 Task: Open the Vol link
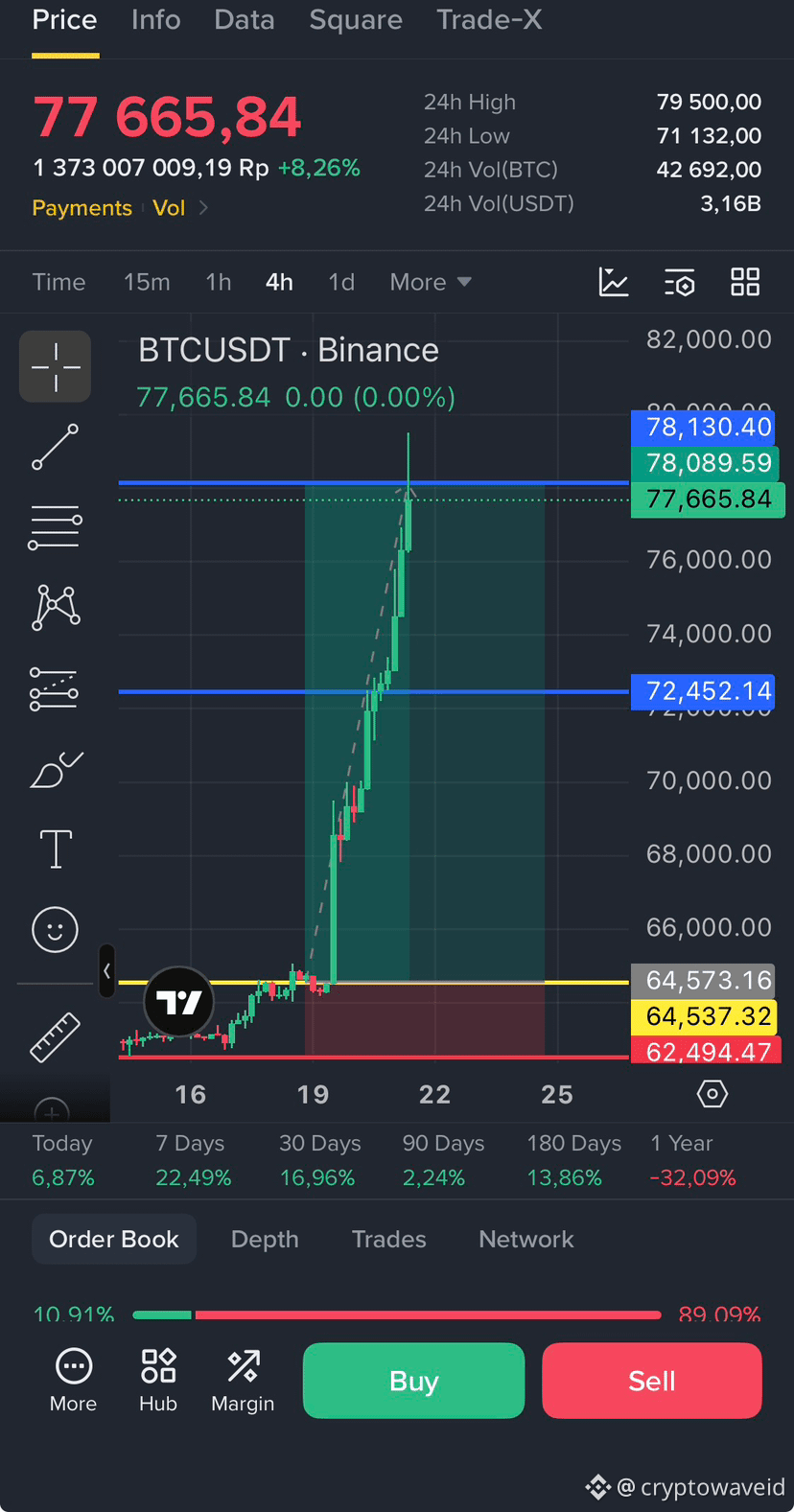click(x=169, y=208)
